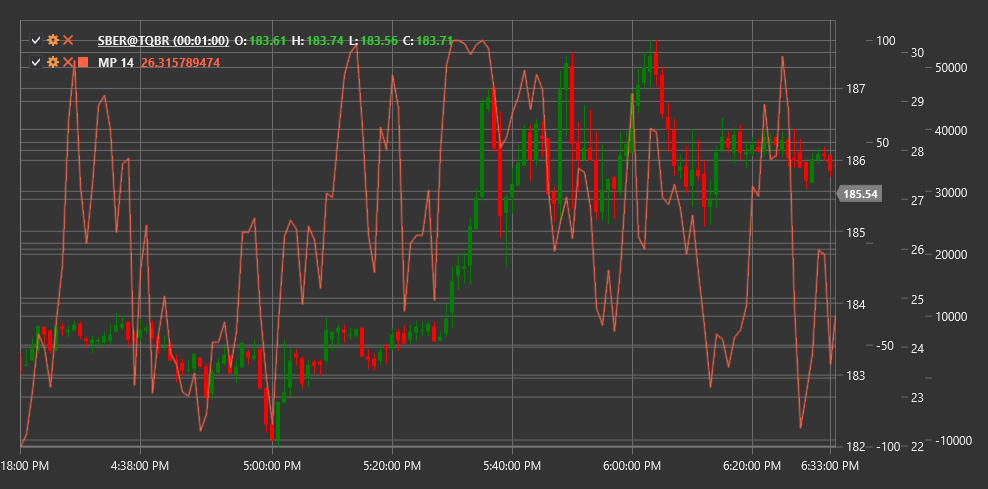Click MP 14 orange color swatch

(83, 62)
